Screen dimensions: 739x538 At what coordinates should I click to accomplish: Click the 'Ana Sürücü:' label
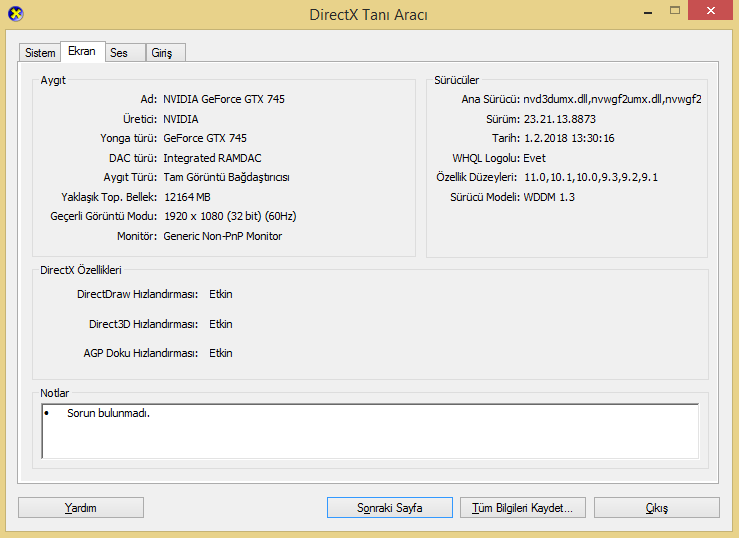491,99
